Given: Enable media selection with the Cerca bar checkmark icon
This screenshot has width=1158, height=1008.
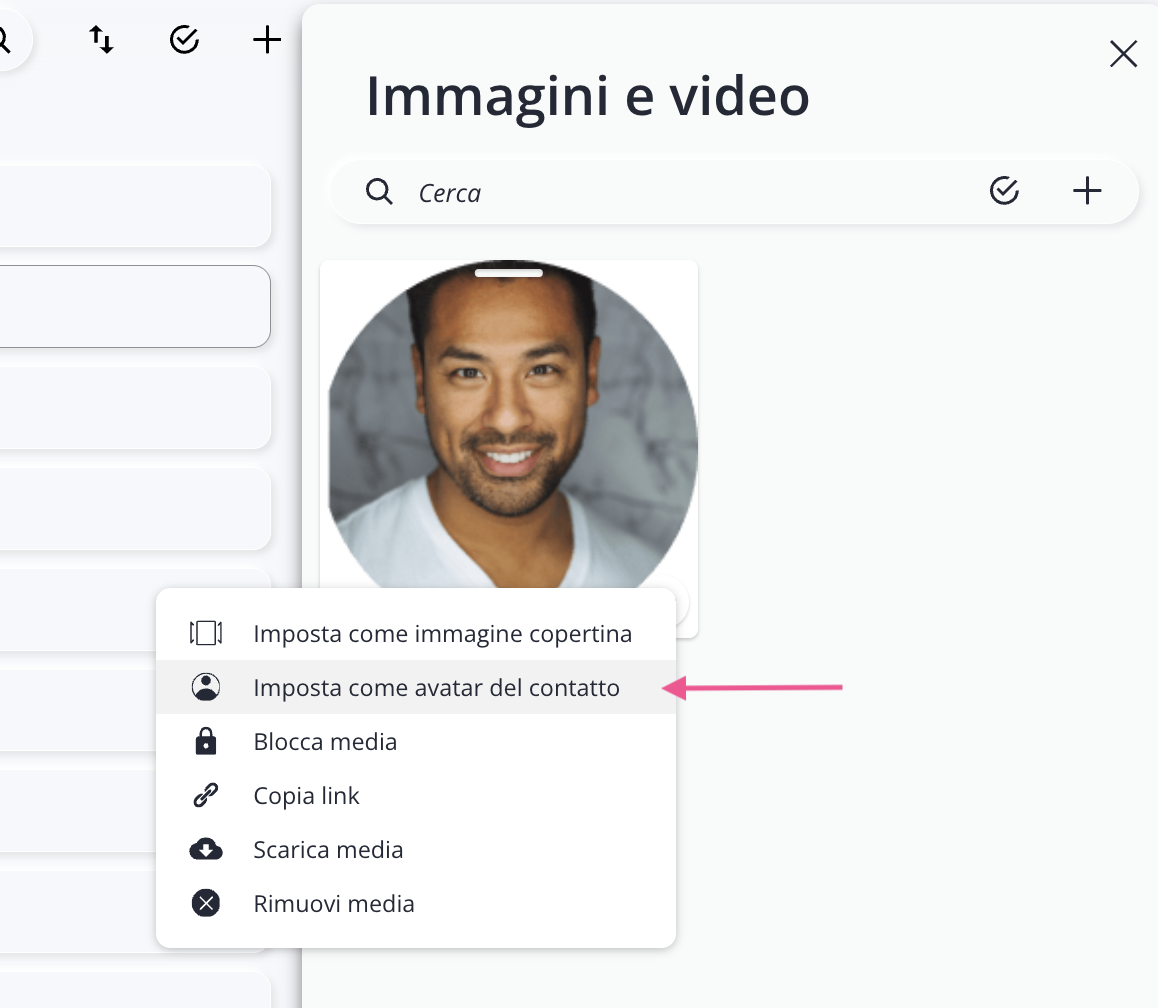Looking at the screenshot, I should tap(1003, 191).
